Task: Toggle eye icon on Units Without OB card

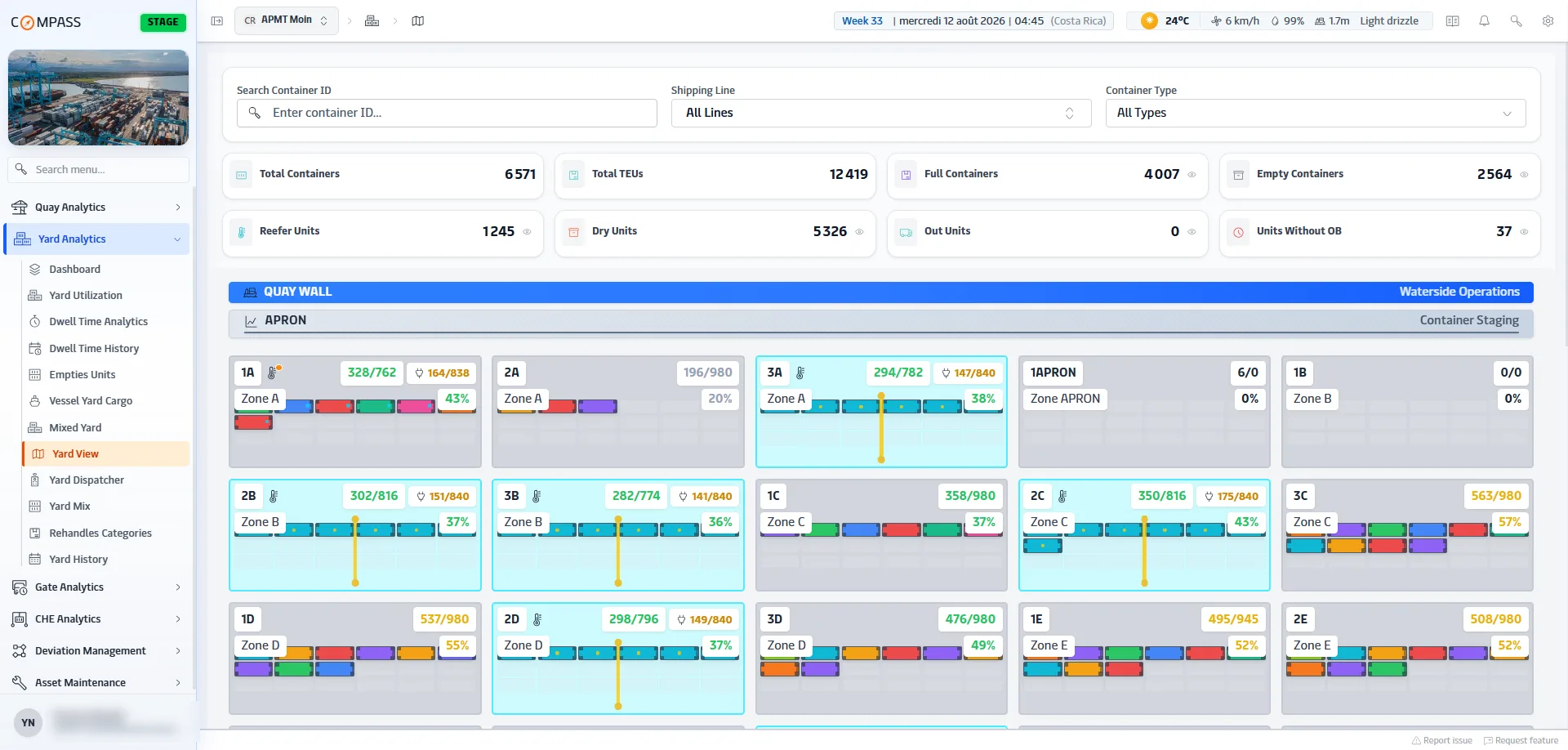Action: 1524,231
